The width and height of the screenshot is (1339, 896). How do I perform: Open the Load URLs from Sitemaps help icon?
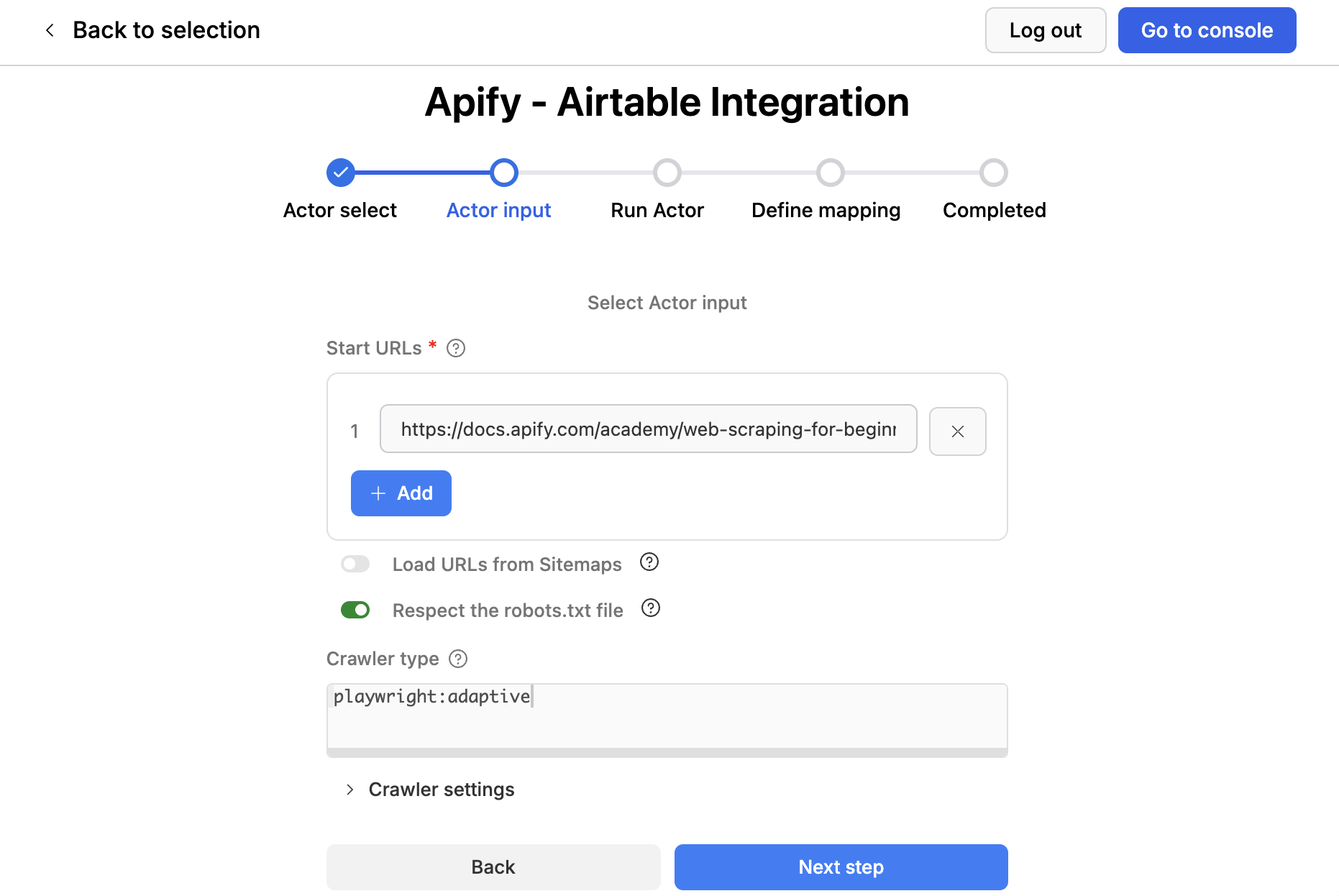[x=649, y=562]
